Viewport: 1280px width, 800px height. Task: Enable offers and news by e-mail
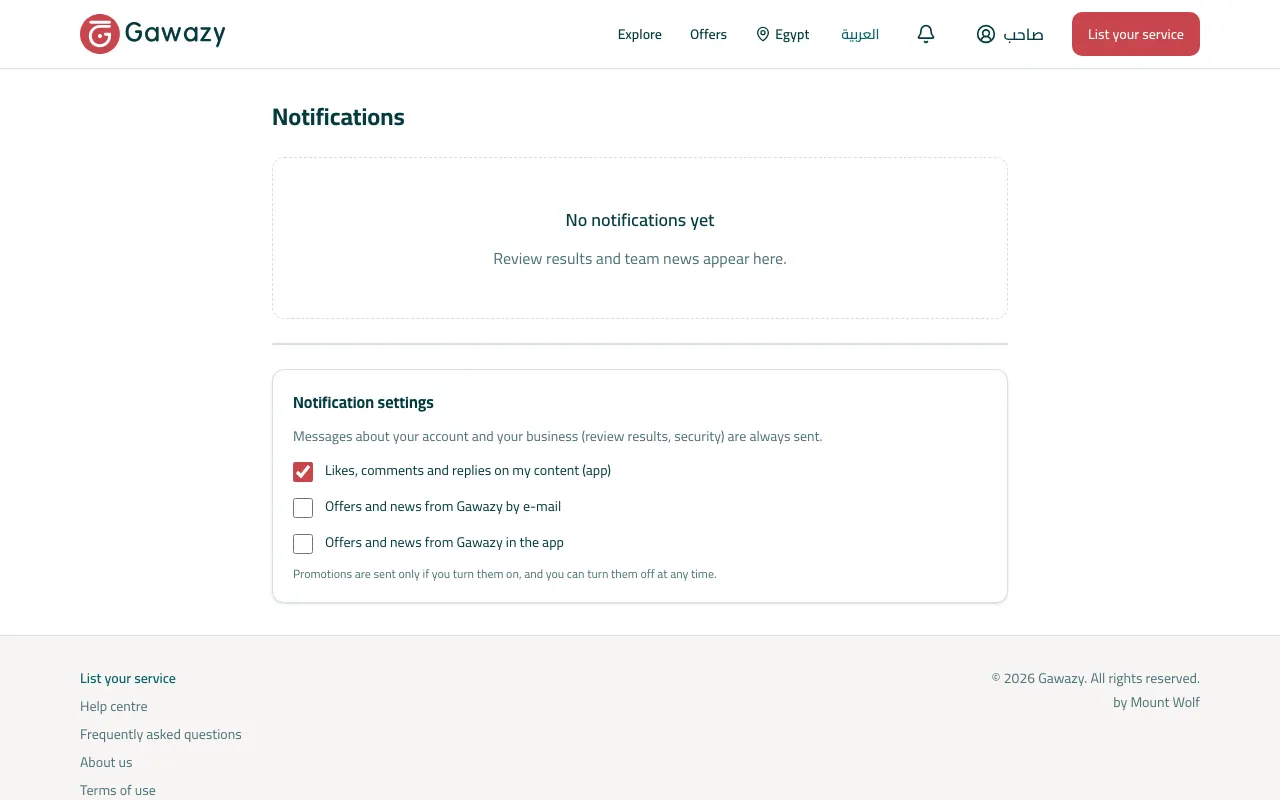click(x=303, y=507)
